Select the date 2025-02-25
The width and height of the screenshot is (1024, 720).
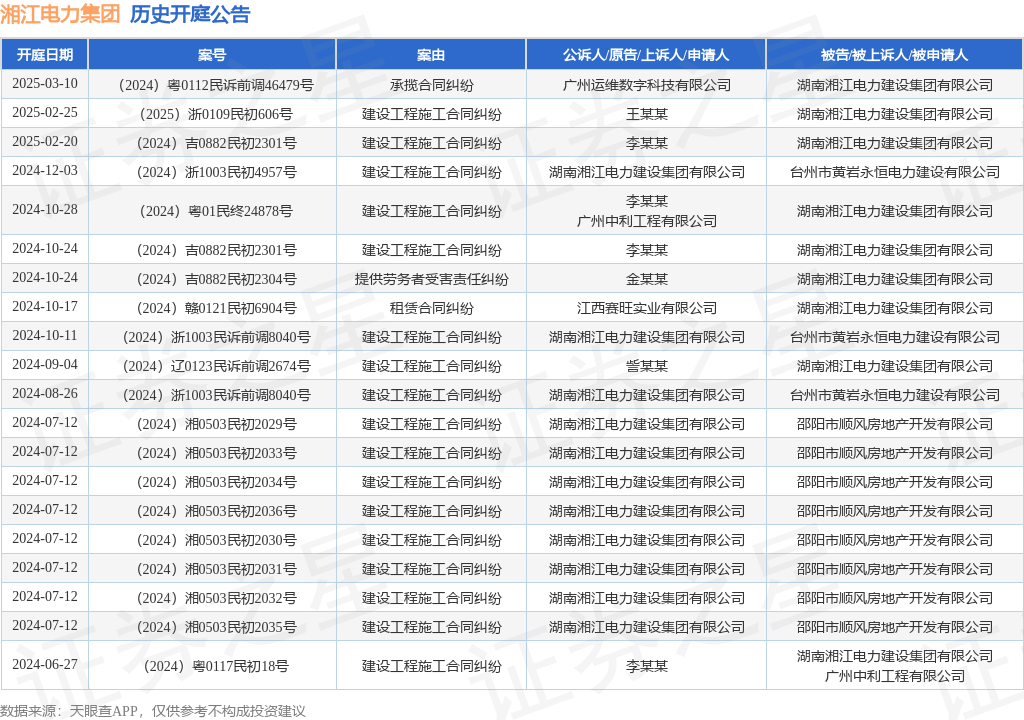(44, 112)
